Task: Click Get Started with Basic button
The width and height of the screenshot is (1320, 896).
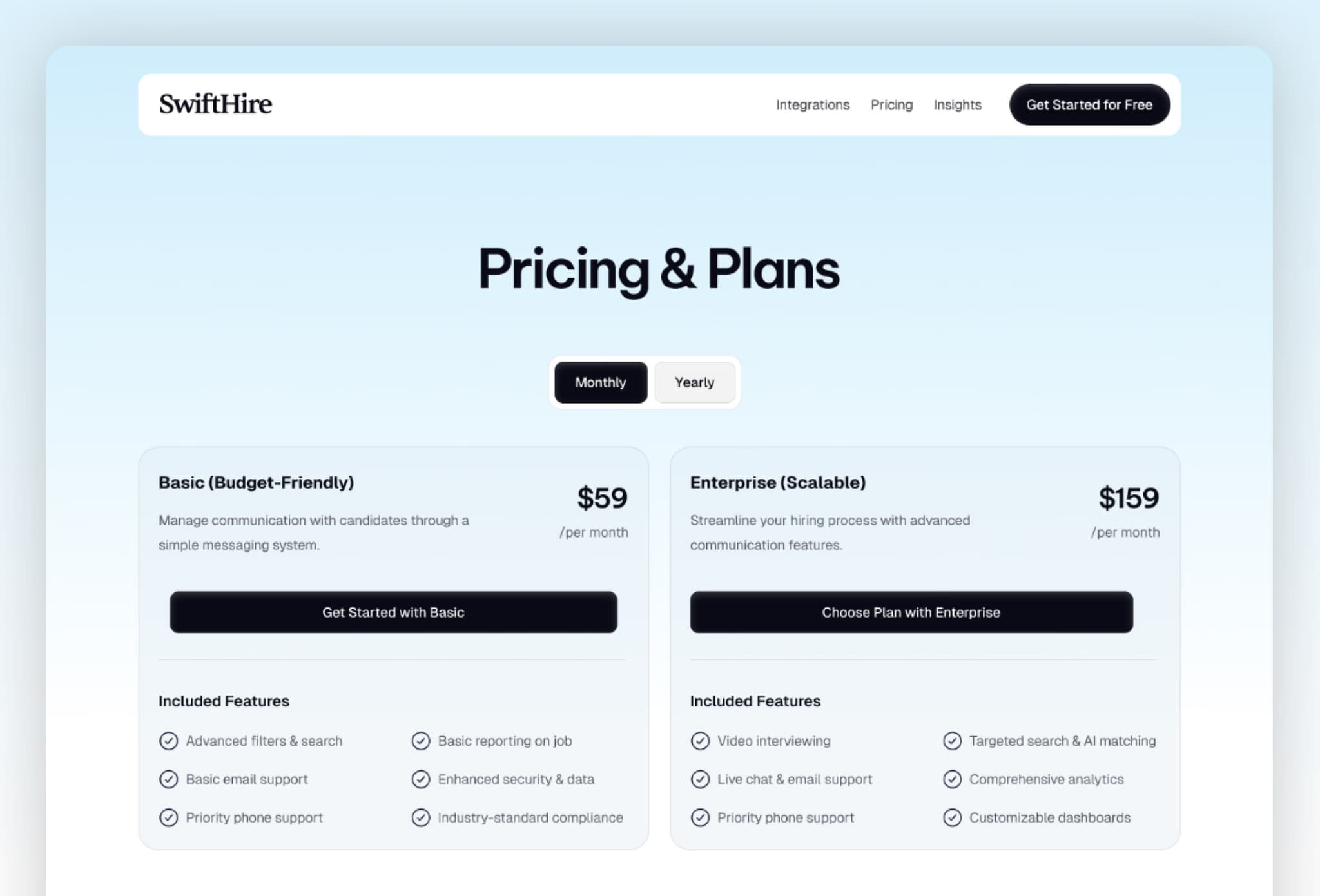Action: pos(393,612)
